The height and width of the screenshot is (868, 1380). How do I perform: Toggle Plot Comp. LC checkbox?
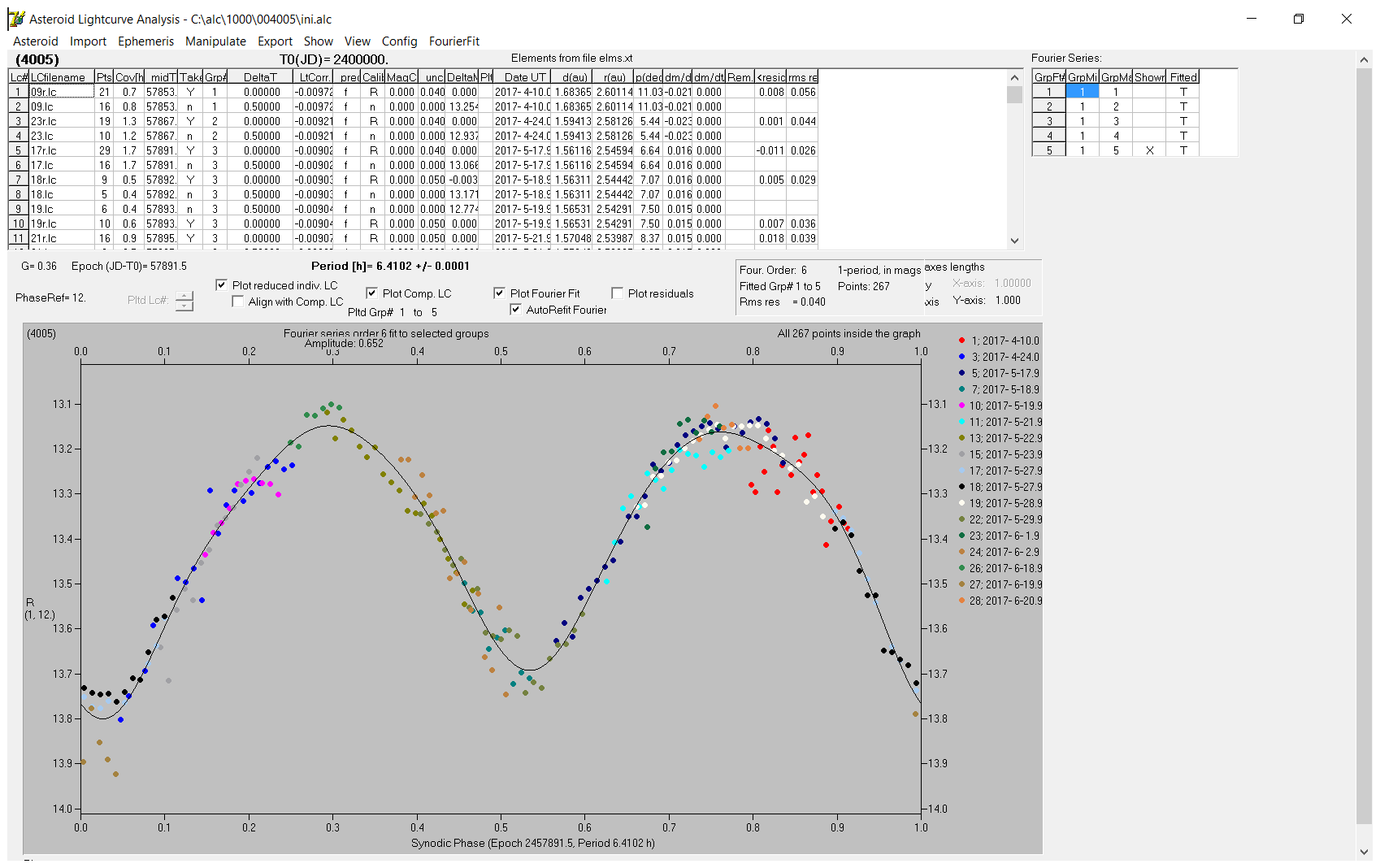click(371, 293)
